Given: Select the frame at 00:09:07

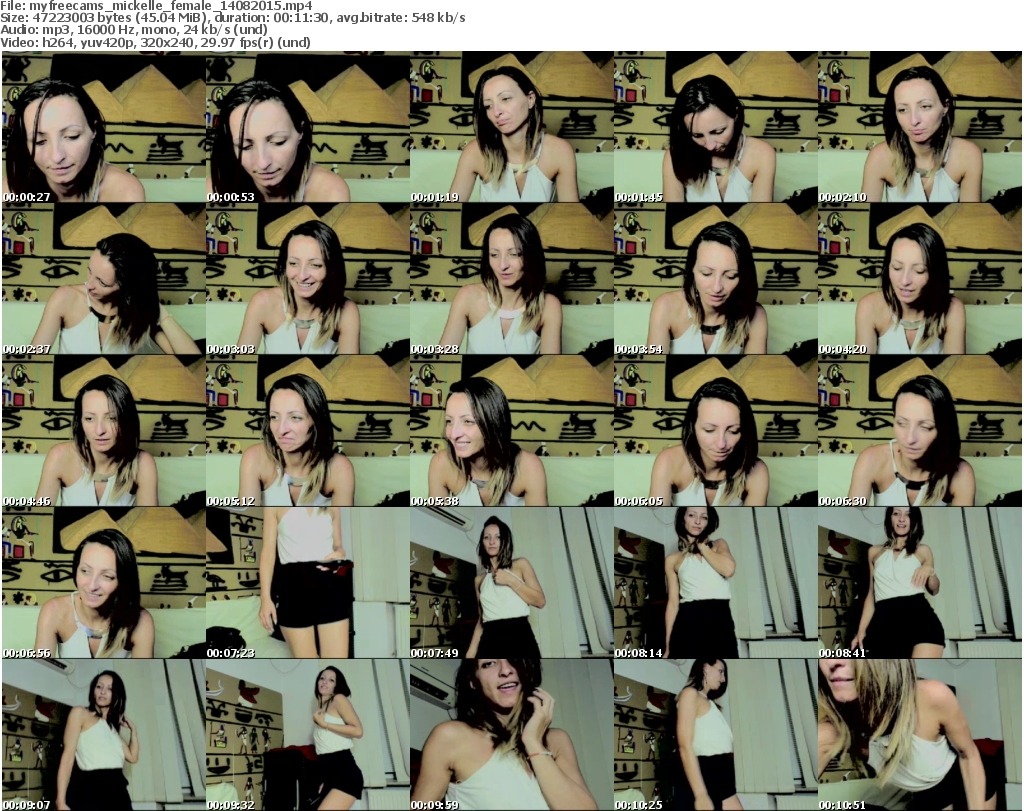Looking at the screenshot, I should coord(103,735).
